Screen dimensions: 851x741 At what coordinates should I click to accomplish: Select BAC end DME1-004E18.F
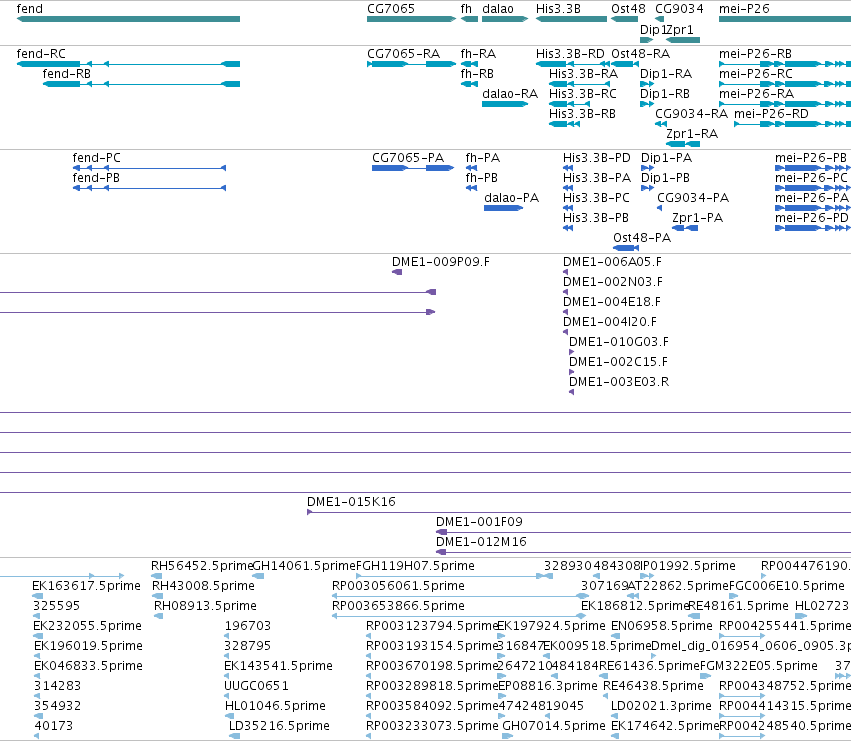(612, 302)
